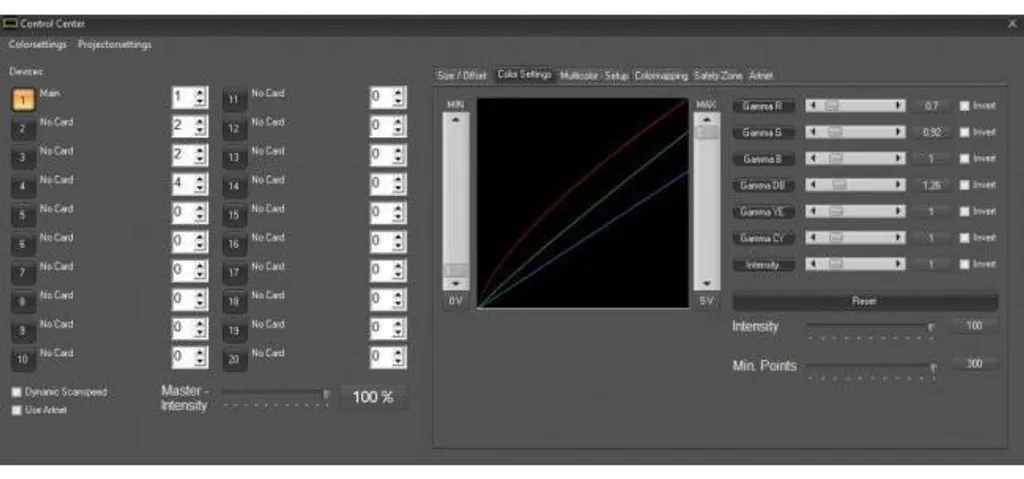Open the Colorsettings menu
Viewport: 1024px width, 479px height.
point(38,44)
